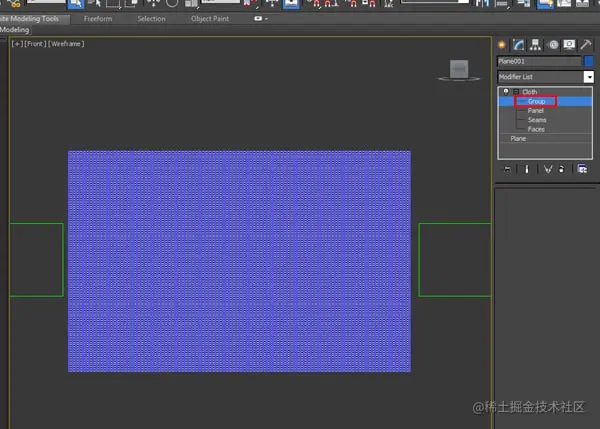The height and width of the screenshot is (429, 600).
Task: Open the [Front] viewport view menu
Action: (x=35, y=44)
